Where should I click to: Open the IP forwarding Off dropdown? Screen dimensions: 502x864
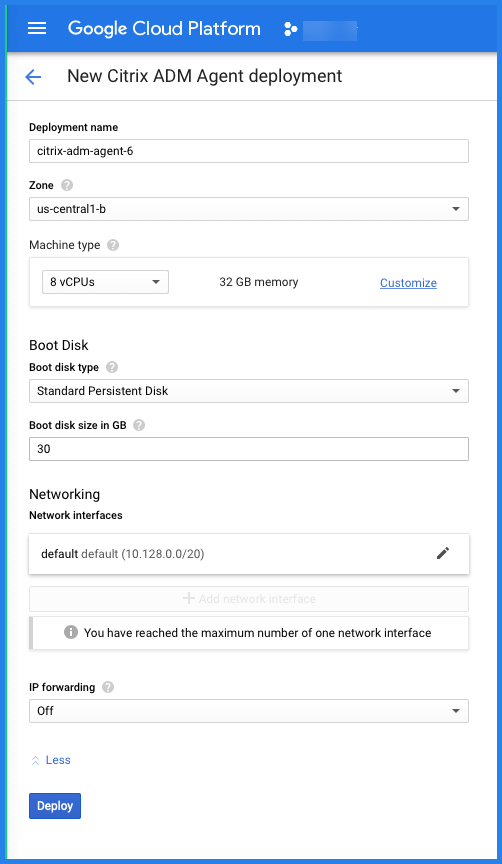tap(249, 711)
